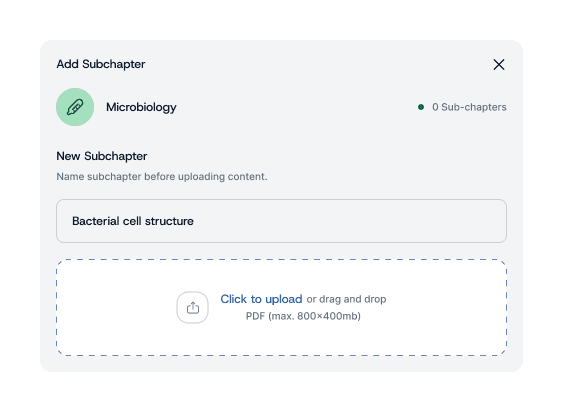Select the 0 Sub-chapters counter
563x412 pixels.
coord(469,107)
